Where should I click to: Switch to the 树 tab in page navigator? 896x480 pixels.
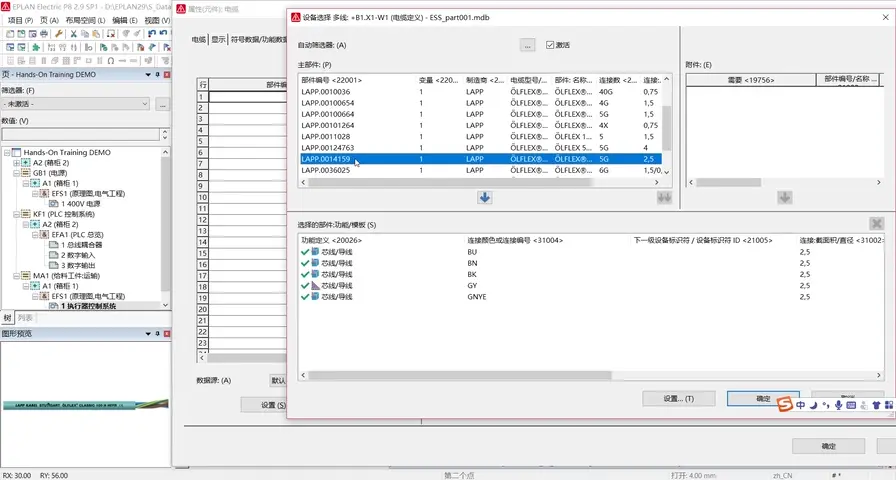[x=7, y=318]
